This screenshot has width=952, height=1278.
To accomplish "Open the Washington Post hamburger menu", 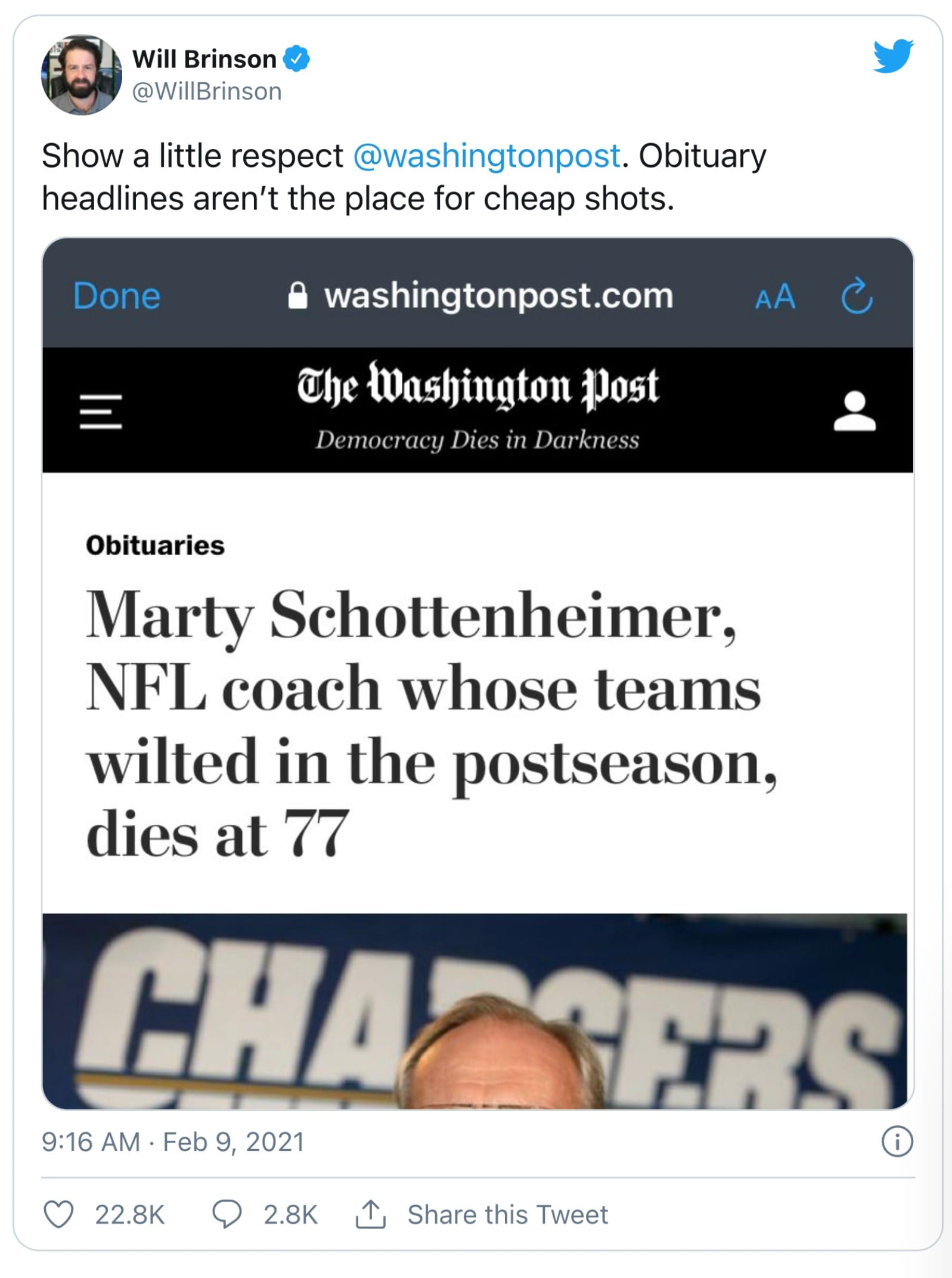I will pyautogui.click(x=101, y=411).
